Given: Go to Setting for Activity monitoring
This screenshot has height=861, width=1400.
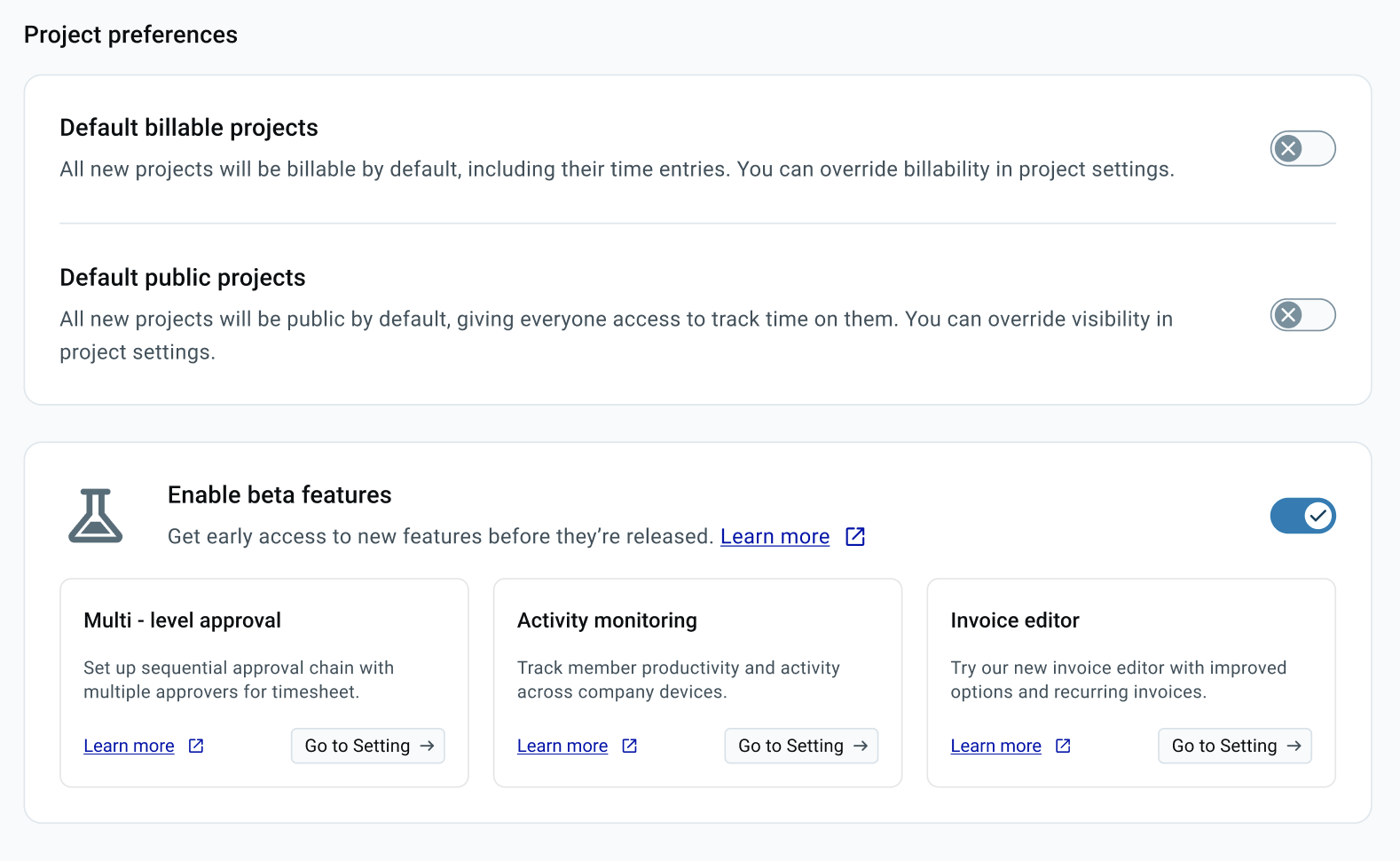Looking at the screenshot, I should [801, 746].
